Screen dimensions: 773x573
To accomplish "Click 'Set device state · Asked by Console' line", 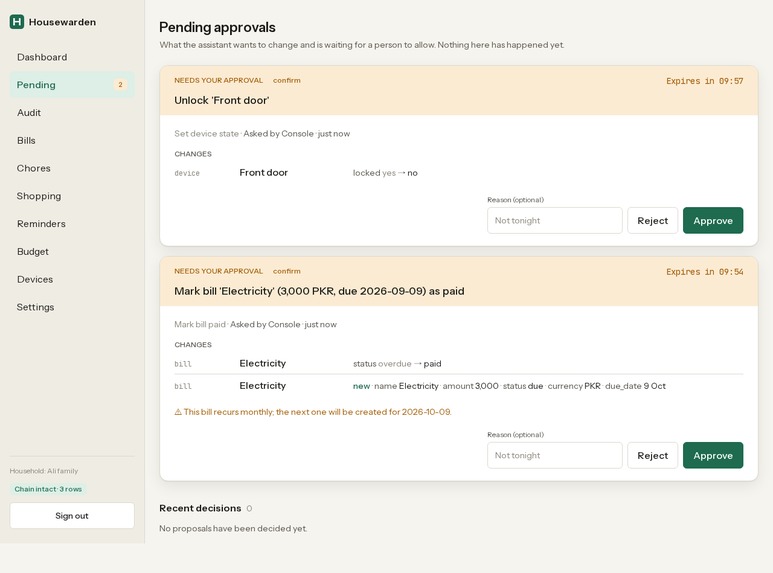I will pyautogui.click(x=262, y=134).
